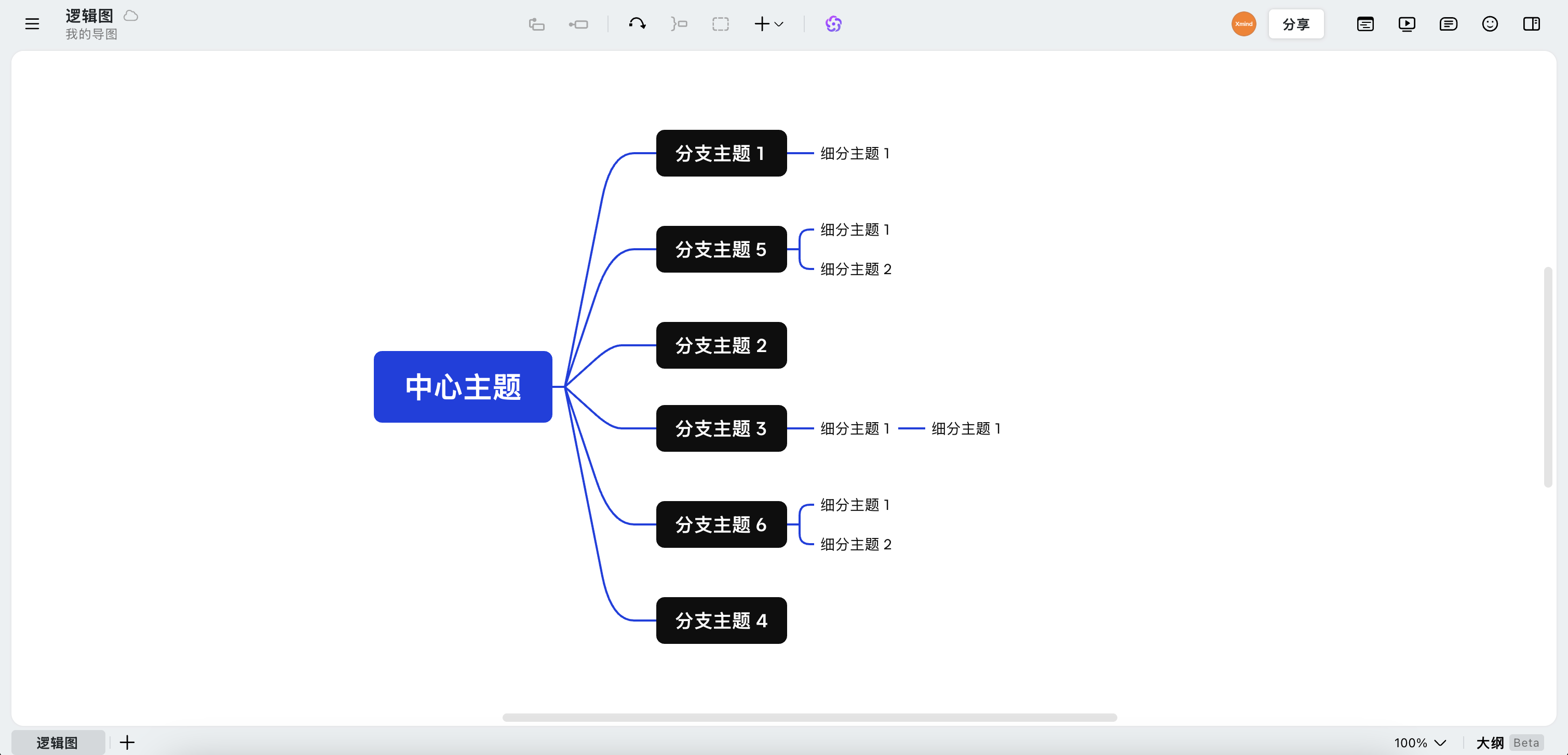Add a summary bracket
Image resolution: width=1568 pixels, height=755 pixels.
click(x=679, y=24)
